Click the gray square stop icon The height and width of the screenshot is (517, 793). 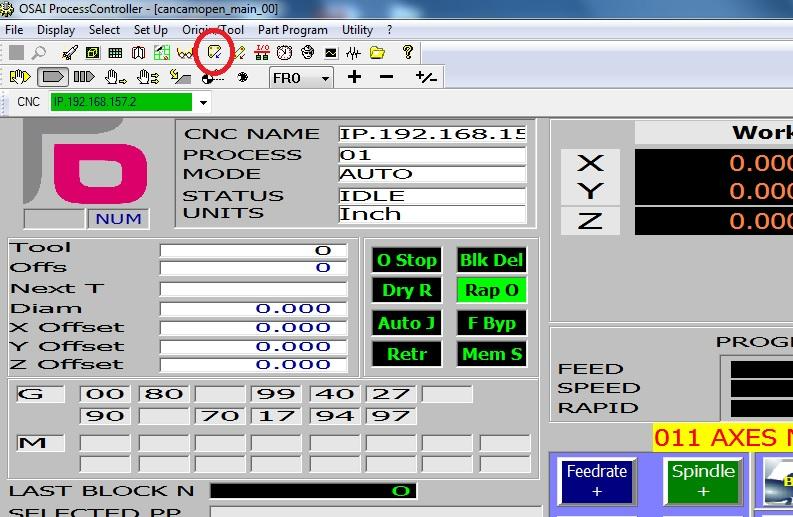(x=16, y=52)
